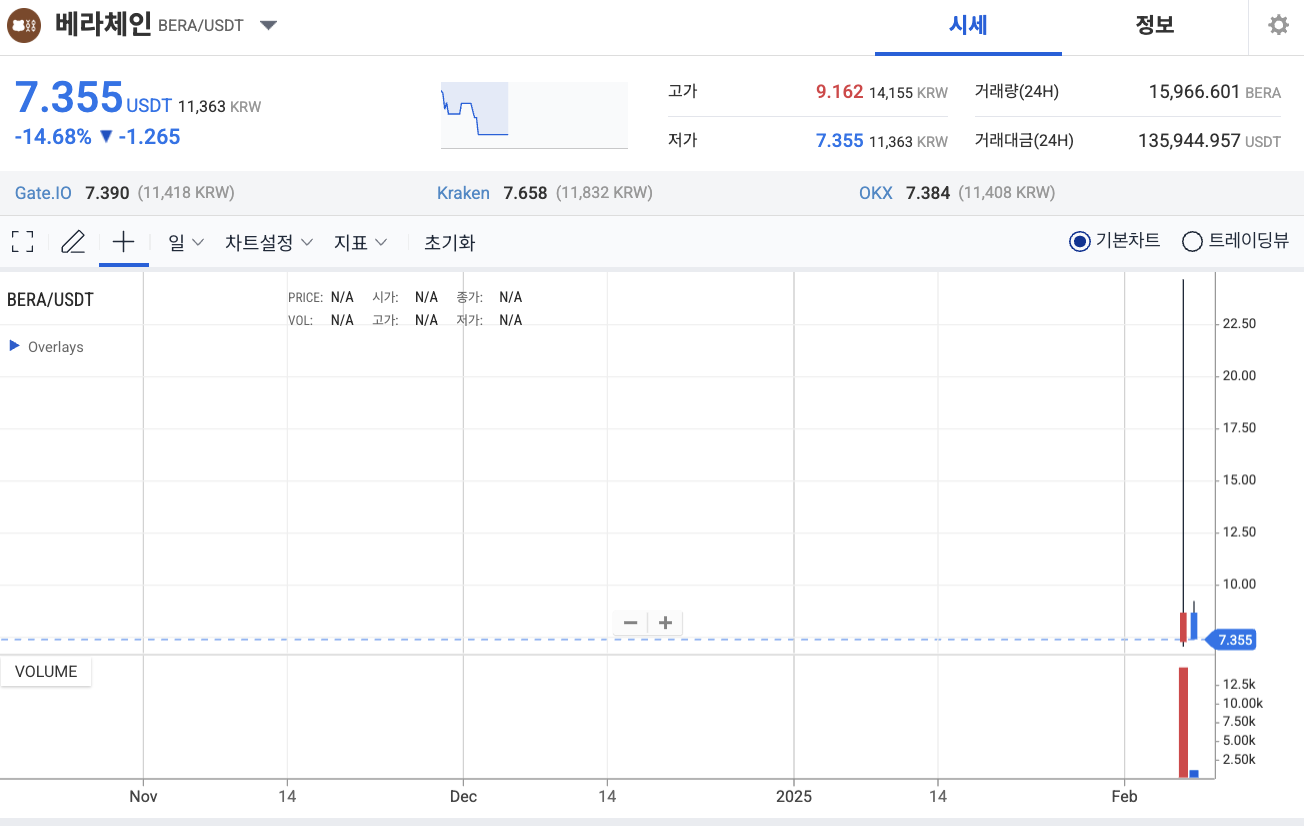The image size is (1304, 826).
Task: Select the 트레이딩뷰 radio button
Action: coord(1192,241)
